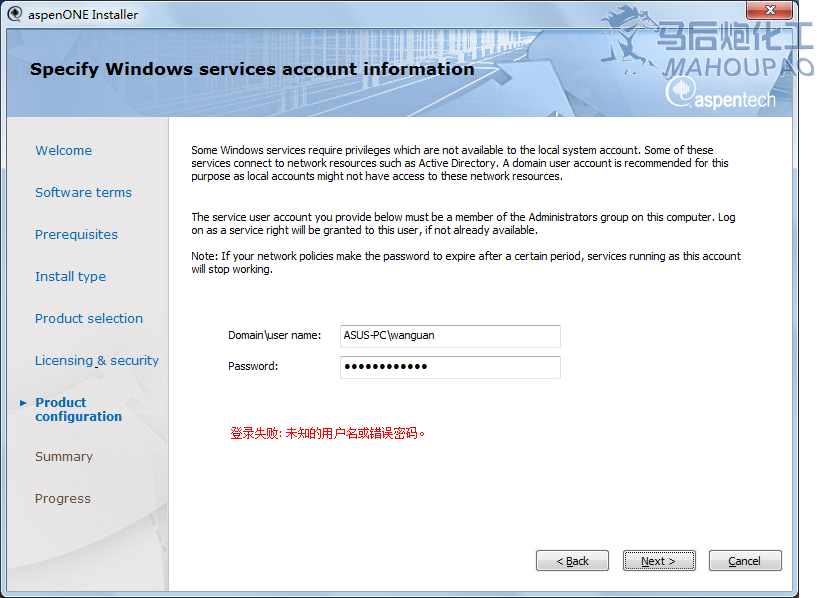Go back with the Back button
The width and height of the screenshot is (819, 598).
[572, 561]
